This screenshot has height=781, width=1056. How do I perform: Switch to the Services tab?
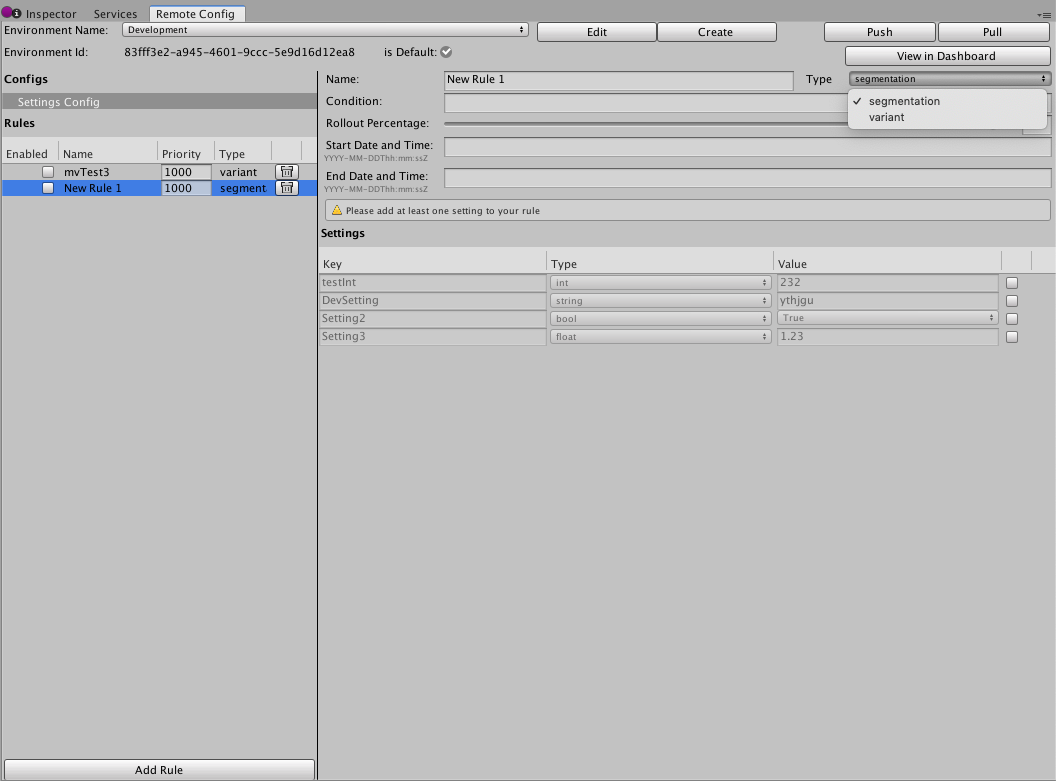[114, 13]
